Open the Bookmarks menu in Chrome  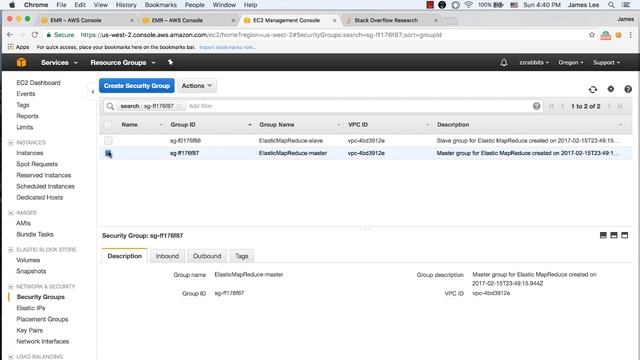click(x=160, y=5)
